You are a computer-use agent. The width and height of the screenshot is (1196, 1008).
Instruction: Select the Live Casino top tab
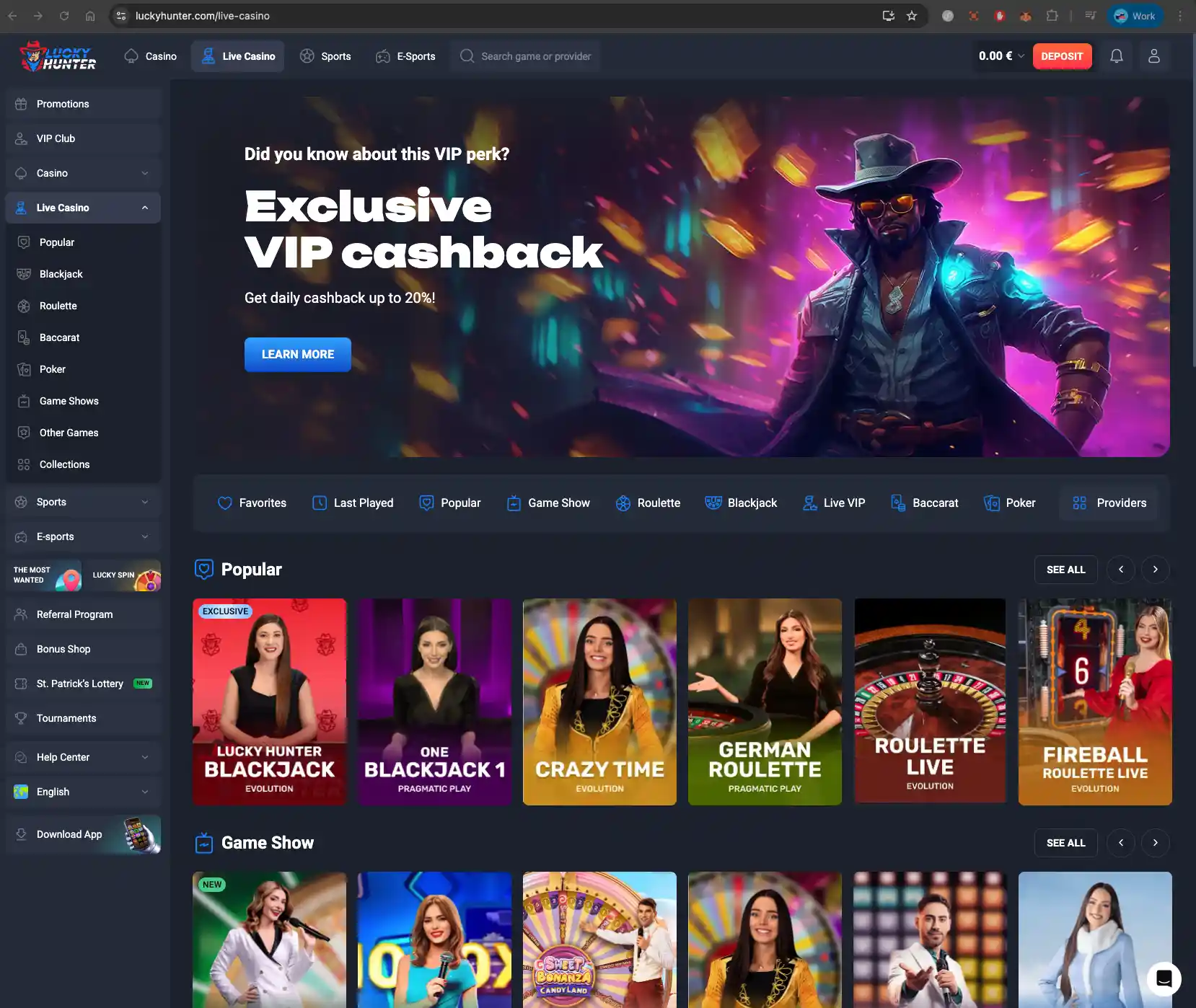click(237, 56)
